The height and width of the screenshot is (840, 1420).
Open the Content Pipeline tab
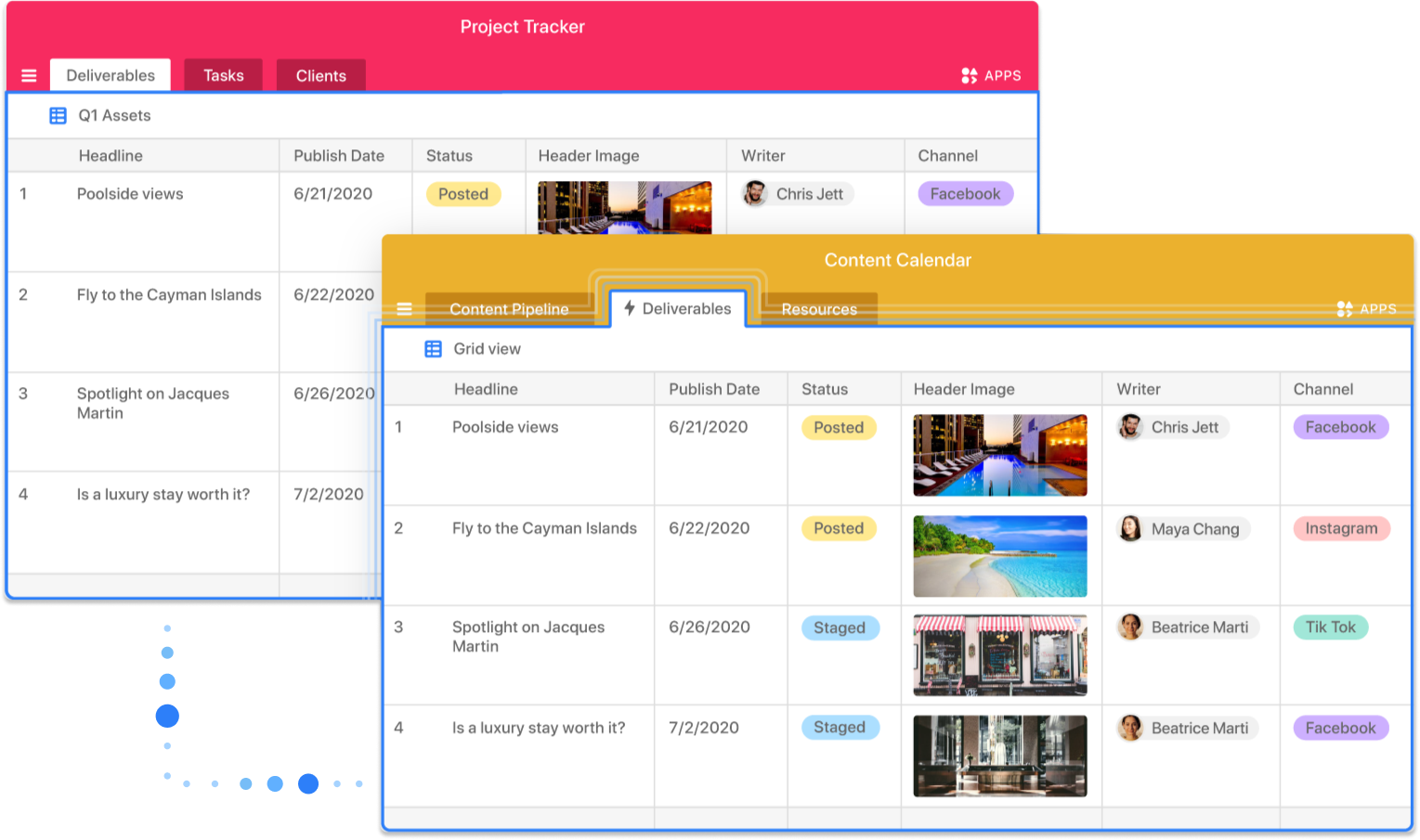(x=508, y=309)
